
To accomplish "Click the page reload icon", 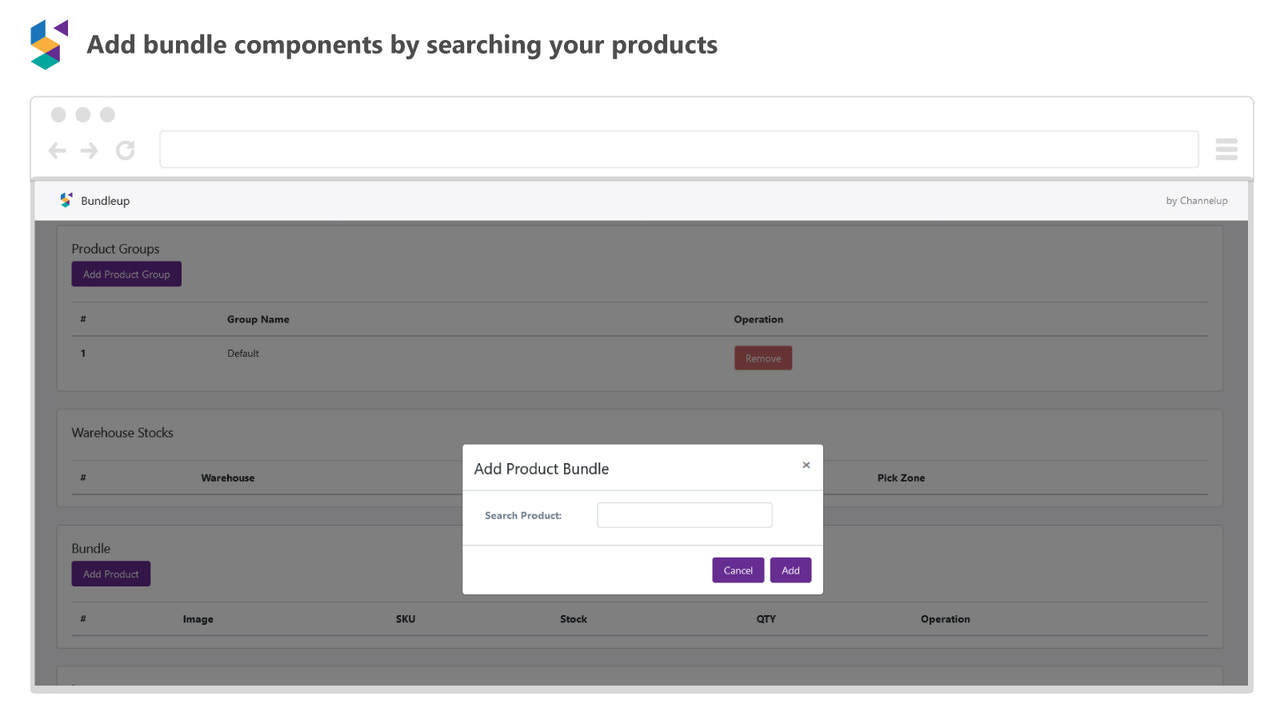I will click(124, 149).
